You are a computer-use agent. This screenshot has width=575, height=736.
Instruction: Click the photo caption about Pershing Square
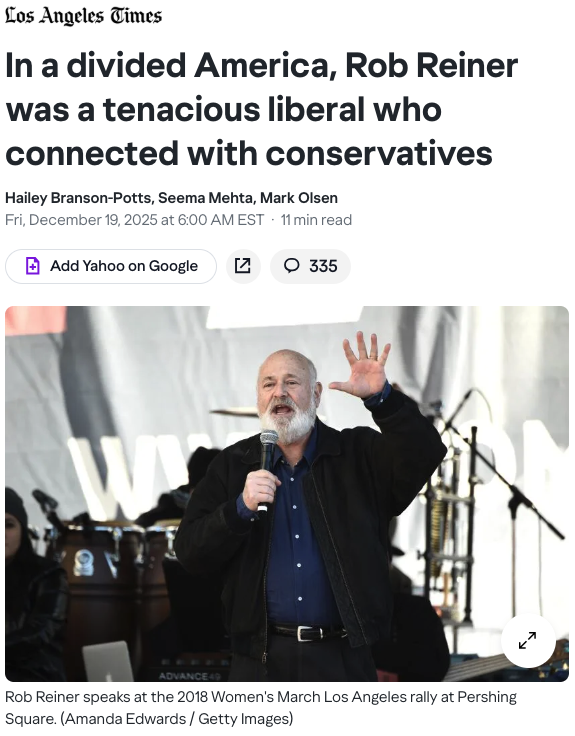tap(261, 708)
